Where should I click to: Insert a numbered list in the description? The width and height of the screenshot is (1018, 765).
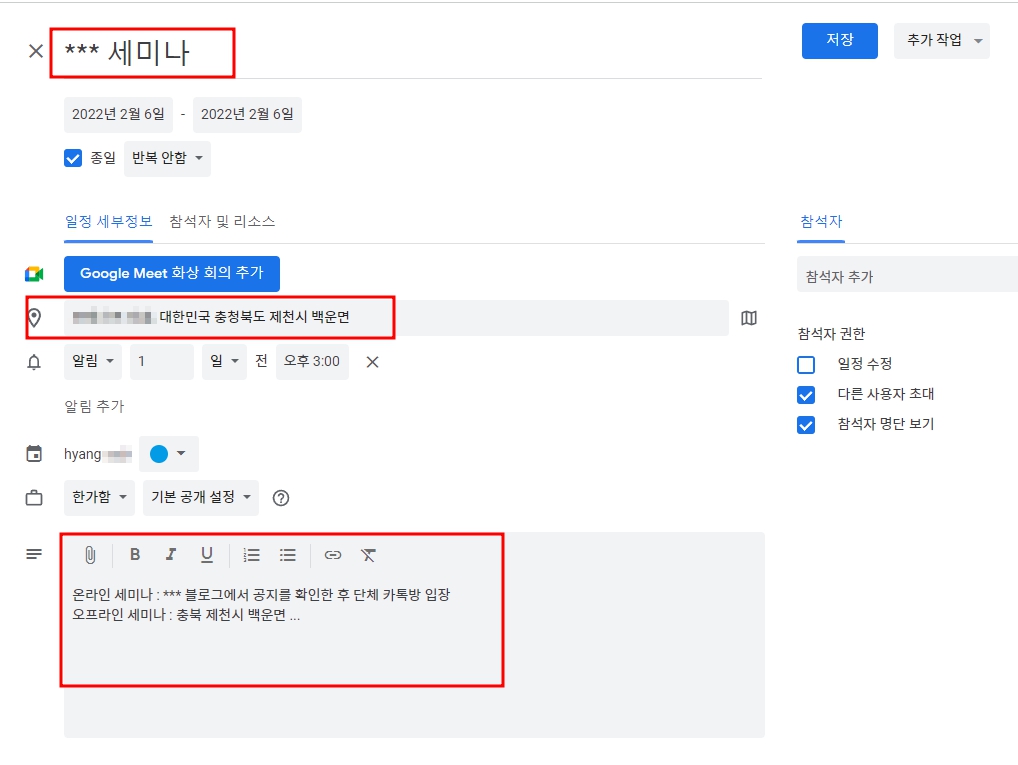[251, 555]
